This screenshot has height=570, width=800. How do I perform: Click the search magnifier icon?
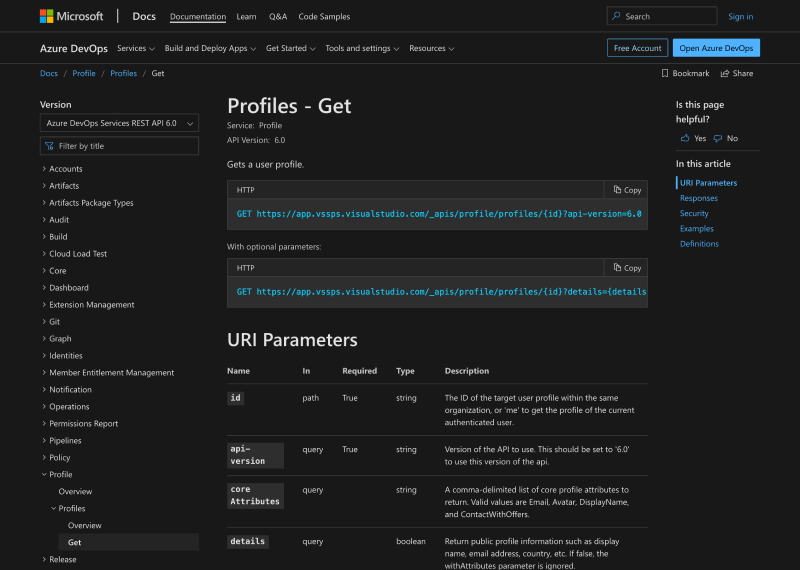point(617,16)
